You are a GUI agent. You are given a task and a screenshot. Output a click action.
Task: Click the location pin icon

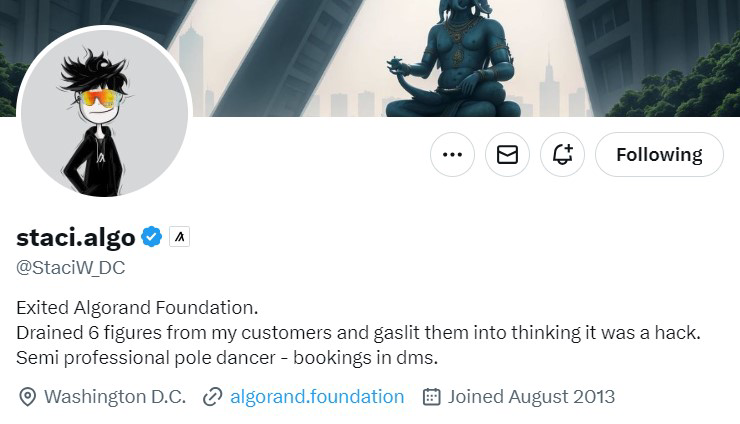27,397
